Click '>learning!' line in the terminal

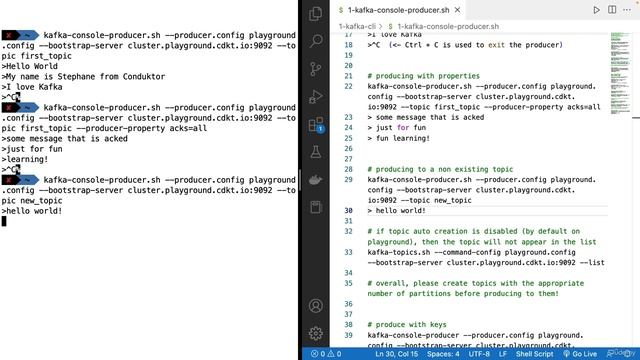click(x=24, y=159)
